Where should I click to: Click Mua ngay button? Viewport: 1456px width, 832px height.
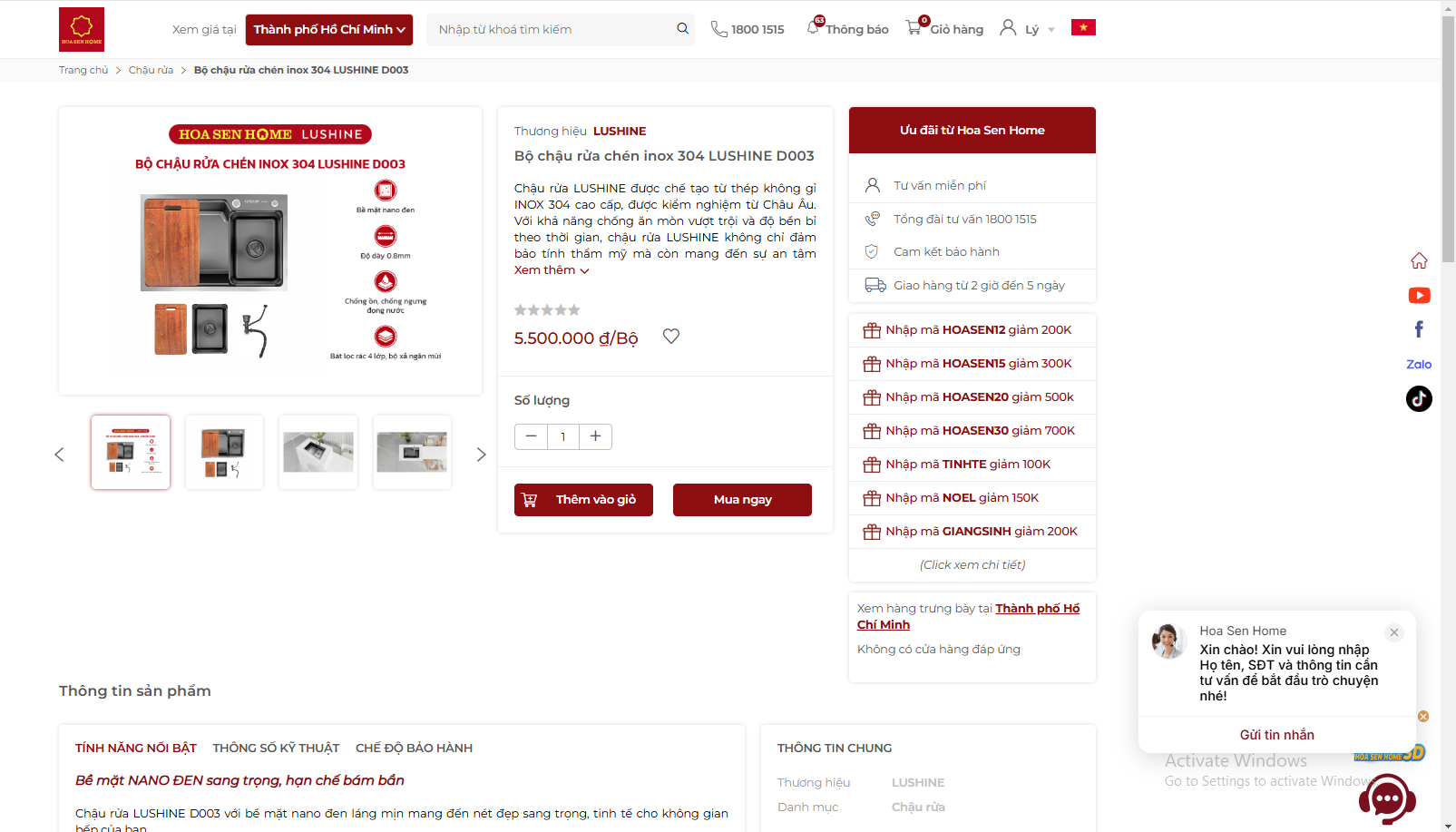click(x=742, y=500)
